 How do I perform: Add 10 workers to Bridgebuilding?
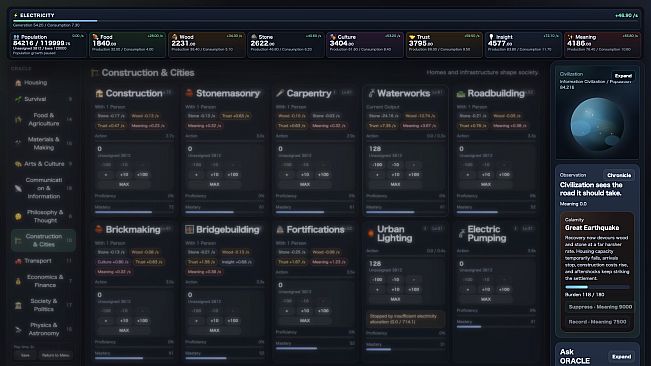215,321
